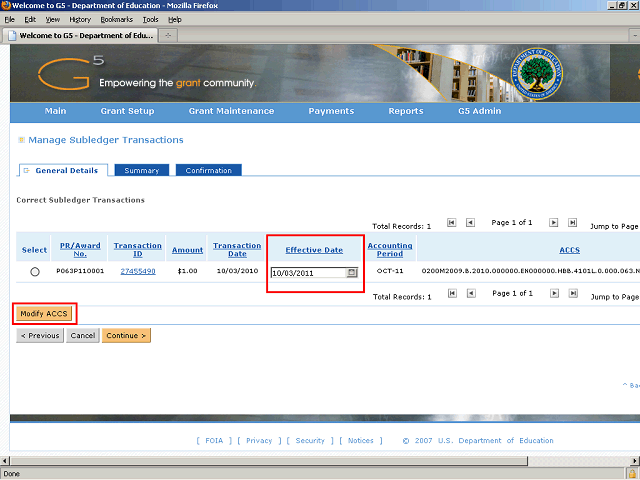Image resolution: width=640 pixels, height=480 pixels.
Task: Click the Department of Education seal
Action: [537, 73]
